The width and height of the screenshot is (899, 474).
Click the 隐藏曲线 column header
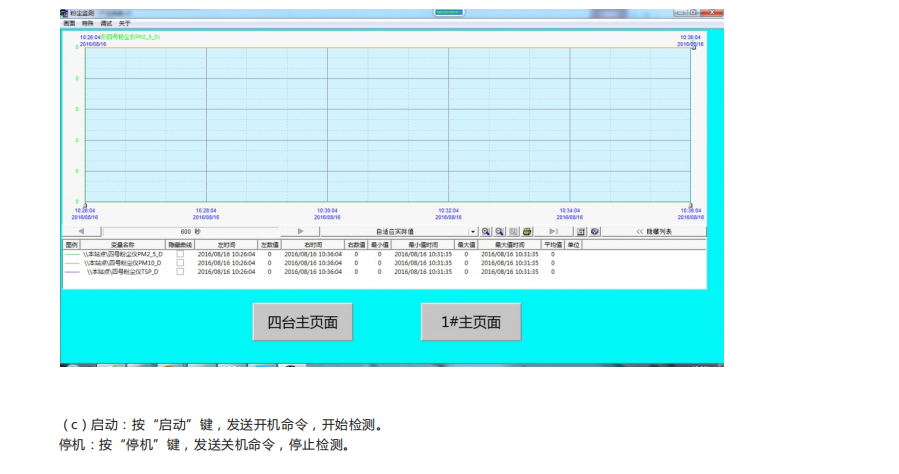coord(180,245)
